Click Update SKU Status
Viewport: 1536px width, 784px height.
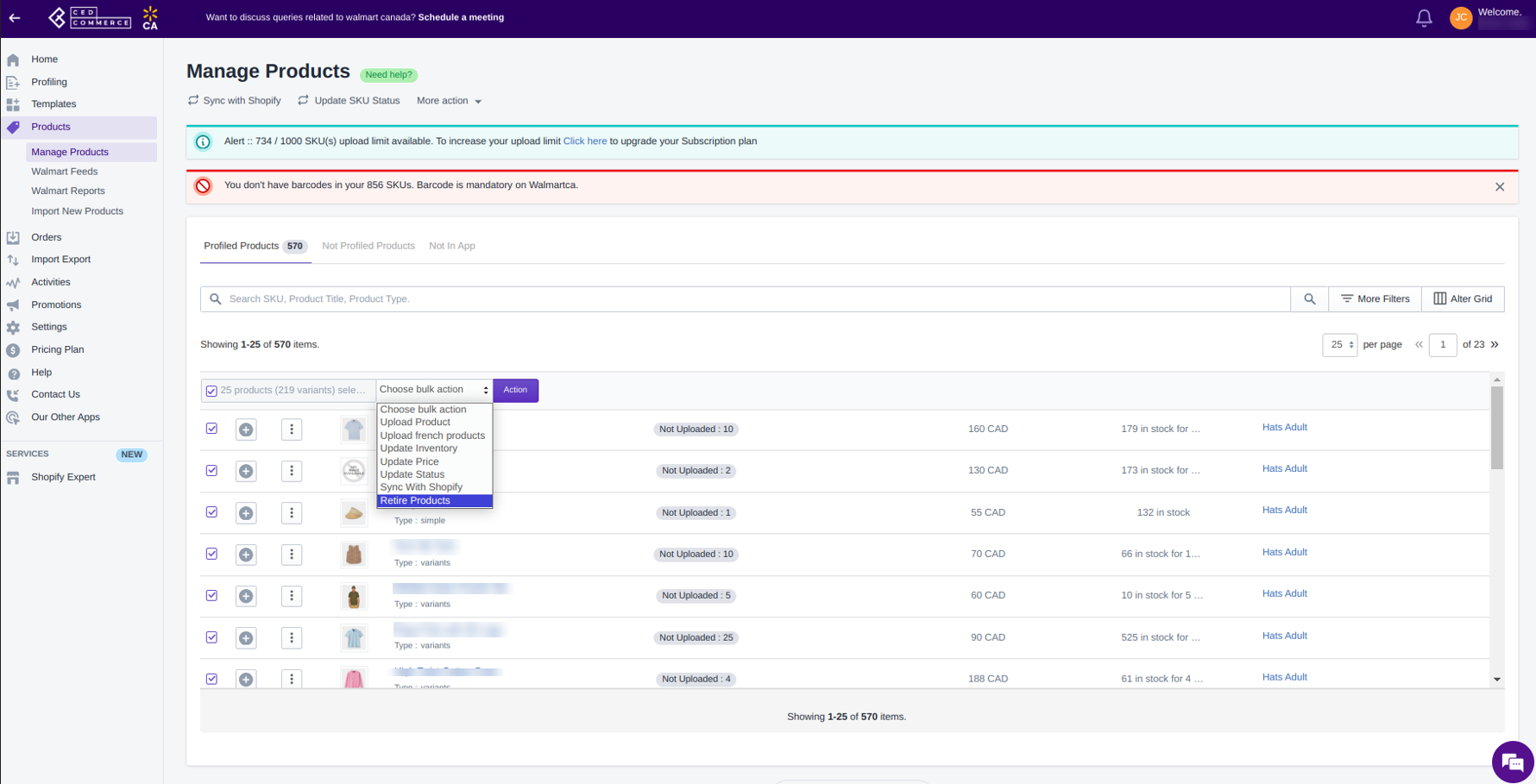349,101
